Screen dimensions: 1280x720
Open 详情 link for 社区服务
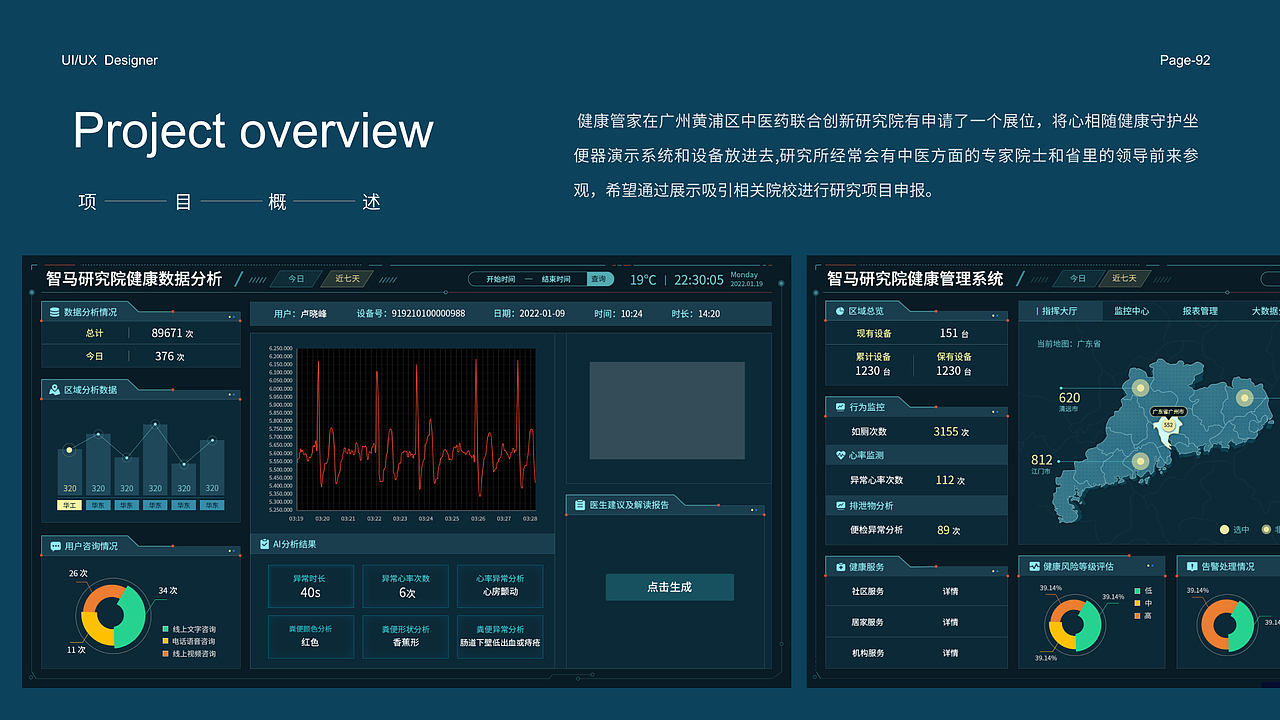click(x=950, y=591)
